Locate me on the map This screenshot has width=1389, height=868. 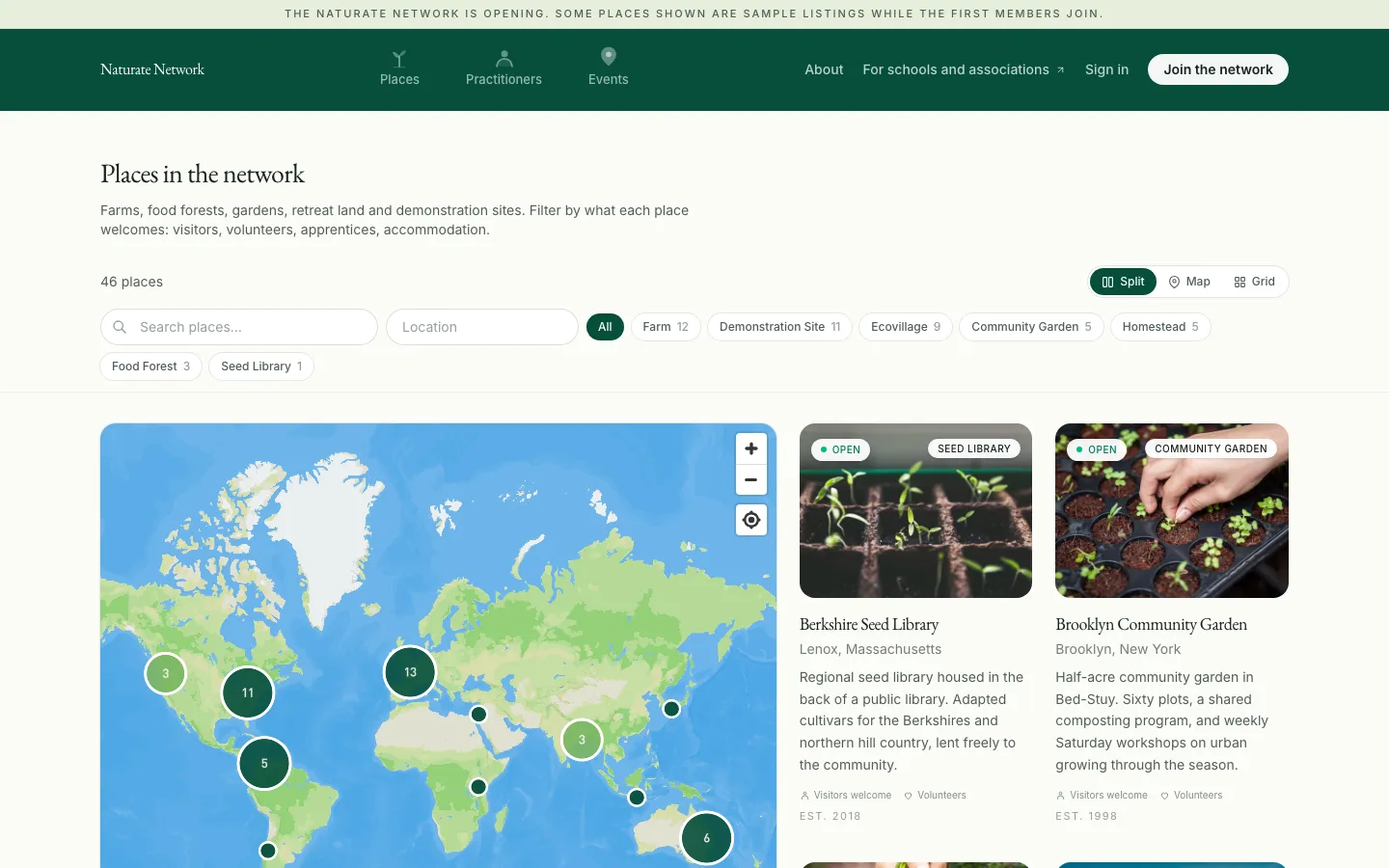point(751,520)
